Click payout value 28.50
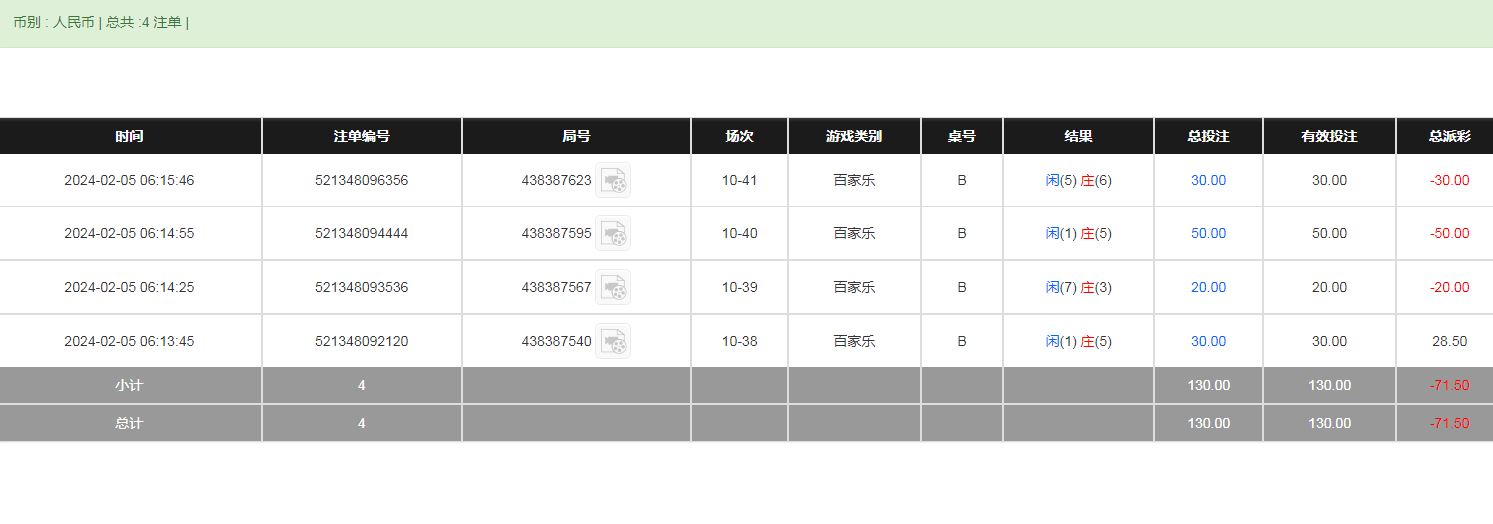 (x=1449, y=342)
